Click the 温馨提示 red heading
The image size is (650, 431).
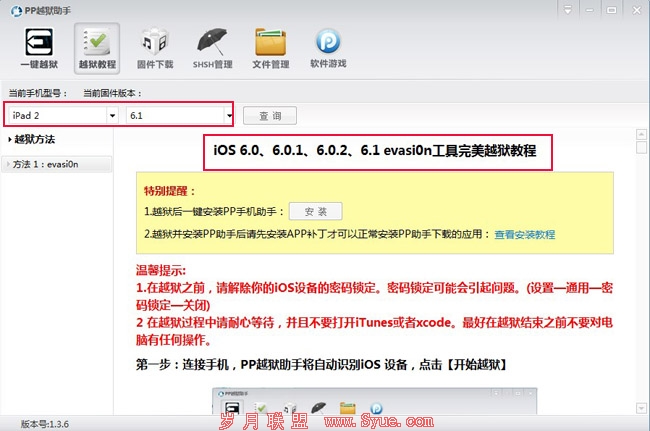pos(161,271)
